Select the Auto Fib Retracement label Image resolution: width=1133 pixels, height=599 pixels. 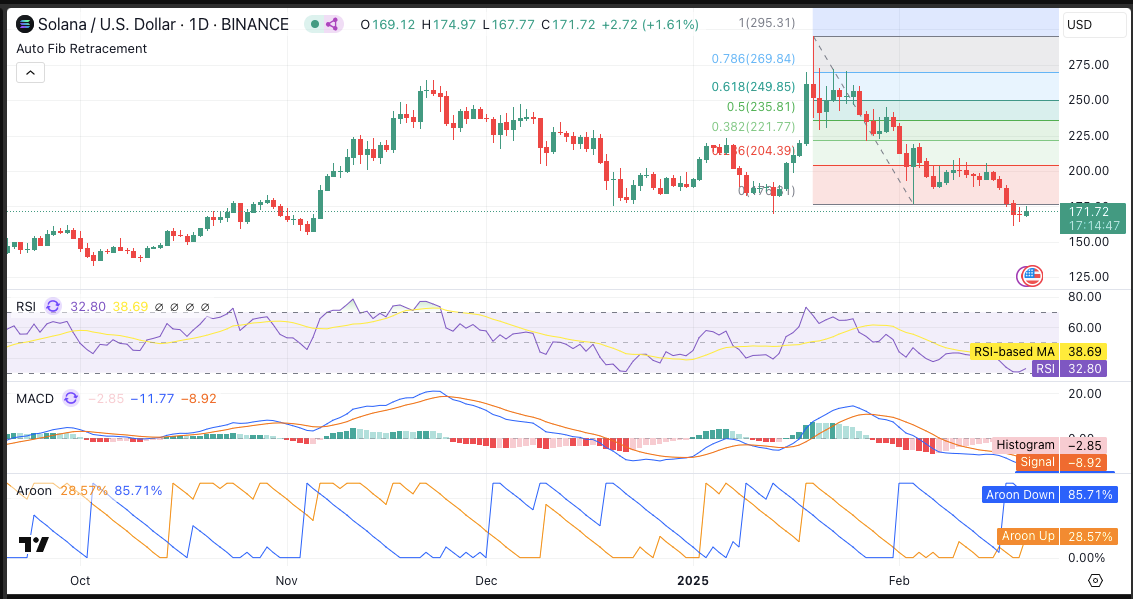[x=82, y=48]
